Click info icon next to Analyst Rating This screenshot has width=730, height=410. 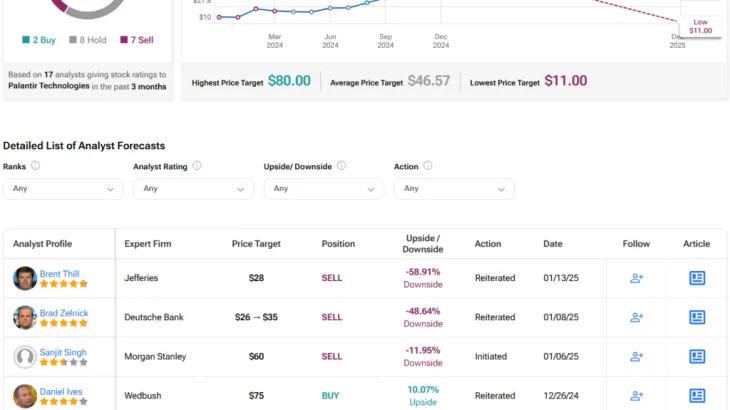pos(197,166)
